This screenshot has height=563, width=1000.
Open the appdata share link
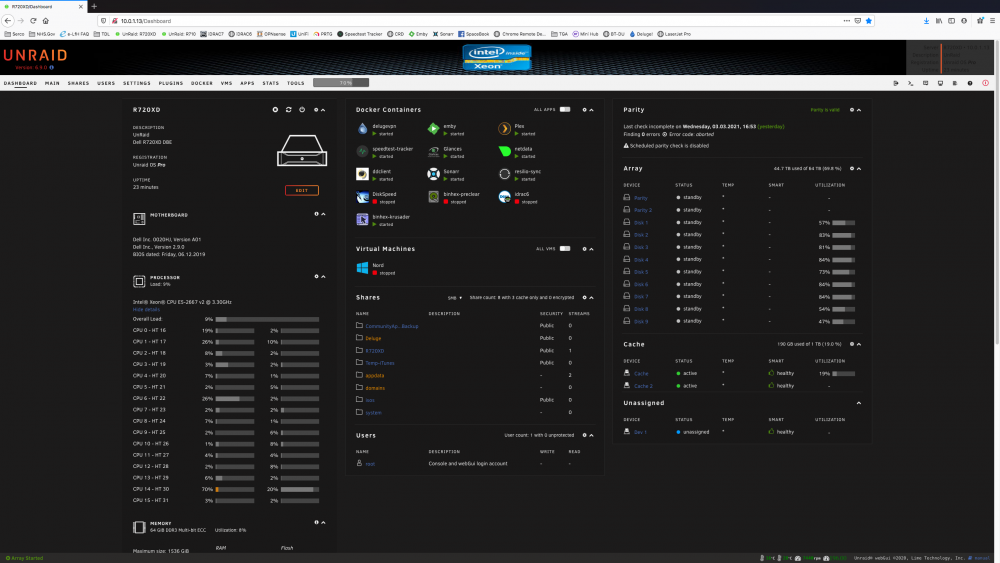(x=375, y=376)
